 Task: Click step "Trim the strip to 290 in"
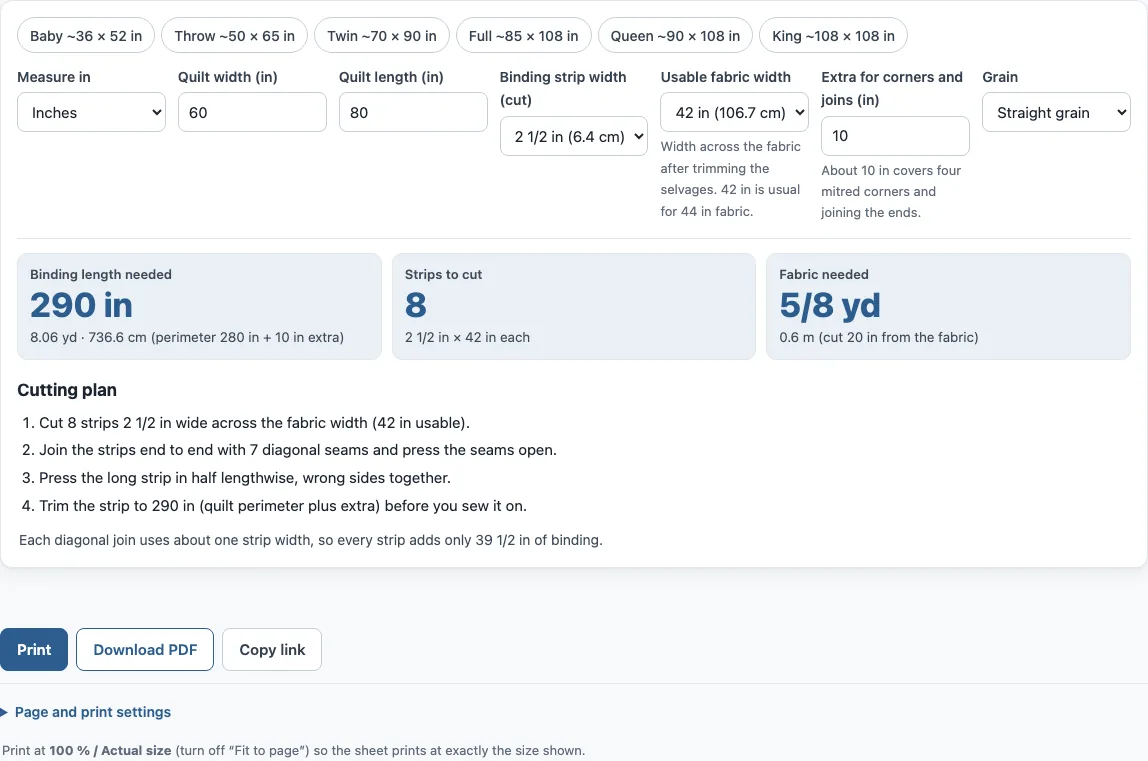click(283, 505)
